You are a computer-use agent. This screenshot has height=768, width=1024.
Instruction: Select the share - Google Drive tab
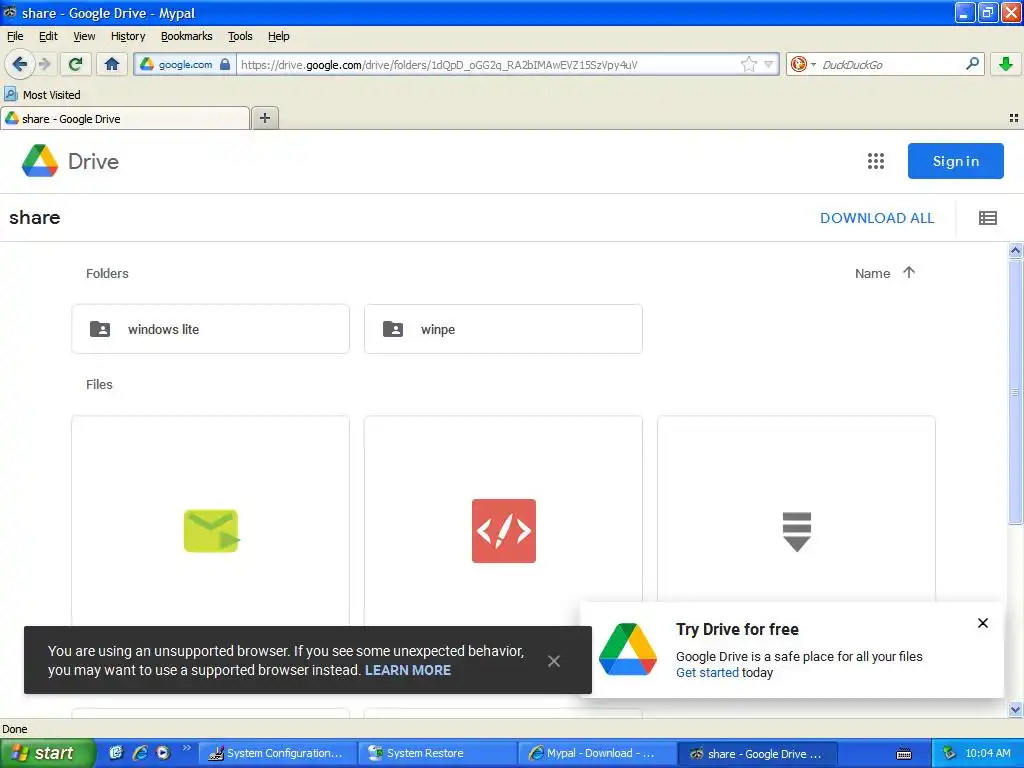(125, 119)
